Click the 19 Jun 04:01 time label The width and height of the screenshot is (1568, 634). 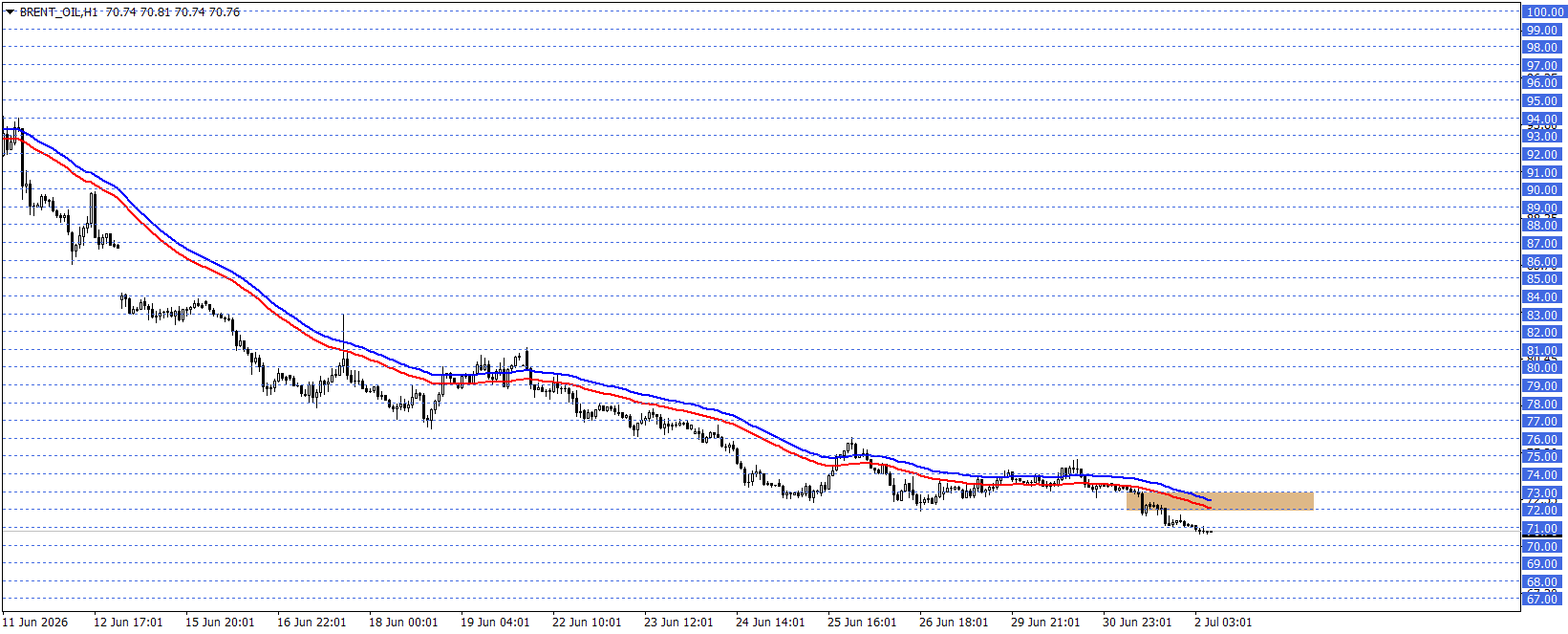pos(495,623)
